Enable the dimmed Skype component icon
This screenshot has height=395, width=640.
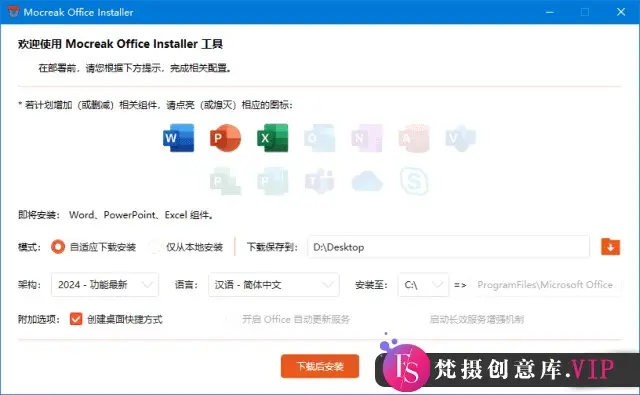pos(414,181)
